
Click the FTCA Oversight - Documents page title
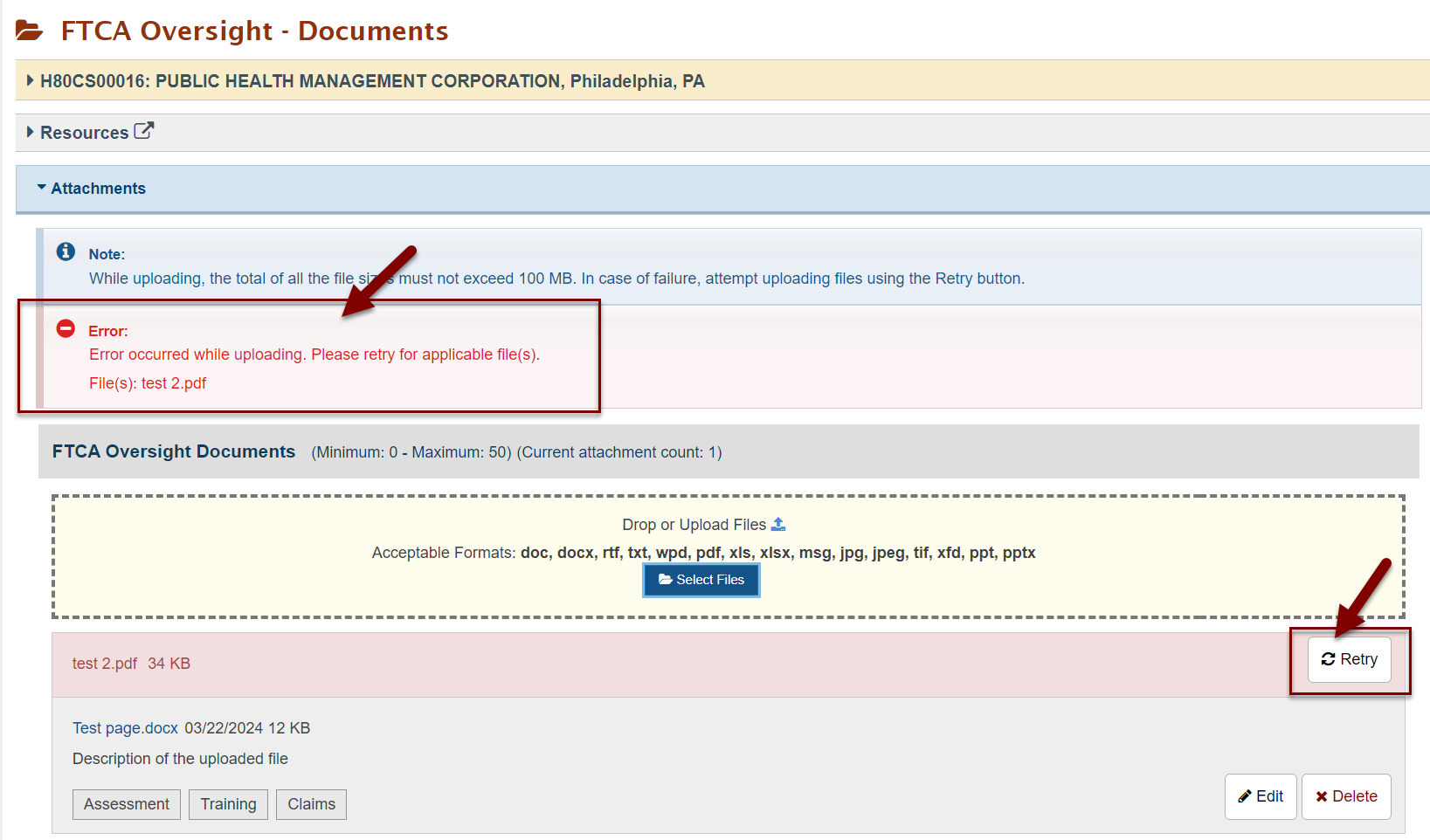coord(254,31)
